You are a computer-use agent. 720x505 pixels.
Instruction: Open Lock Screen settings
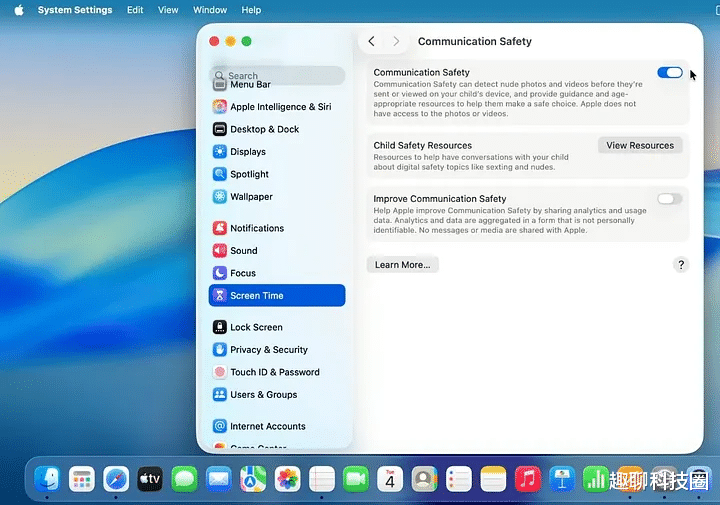tap(276, 327)
